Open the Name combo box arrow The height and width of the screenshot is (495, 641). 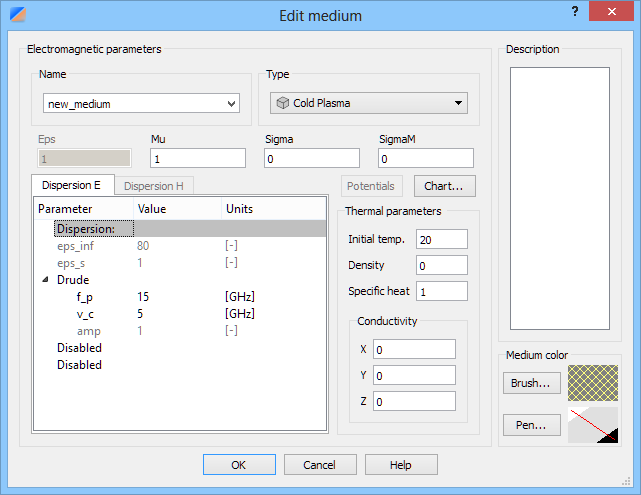point(231,104)
